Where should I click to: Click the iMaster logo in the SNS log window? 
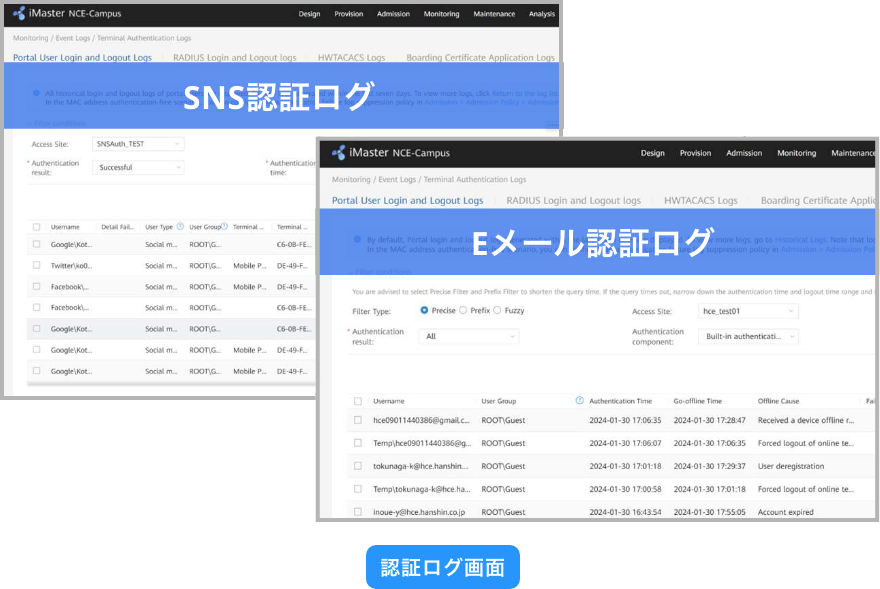(x=19, y=13)
